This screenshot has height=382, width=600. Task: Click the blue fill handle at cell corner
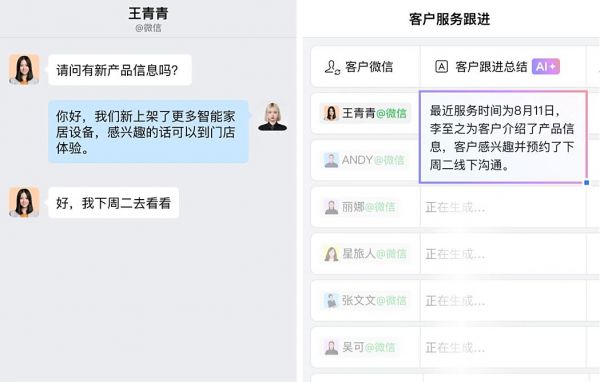click(587, 183)
